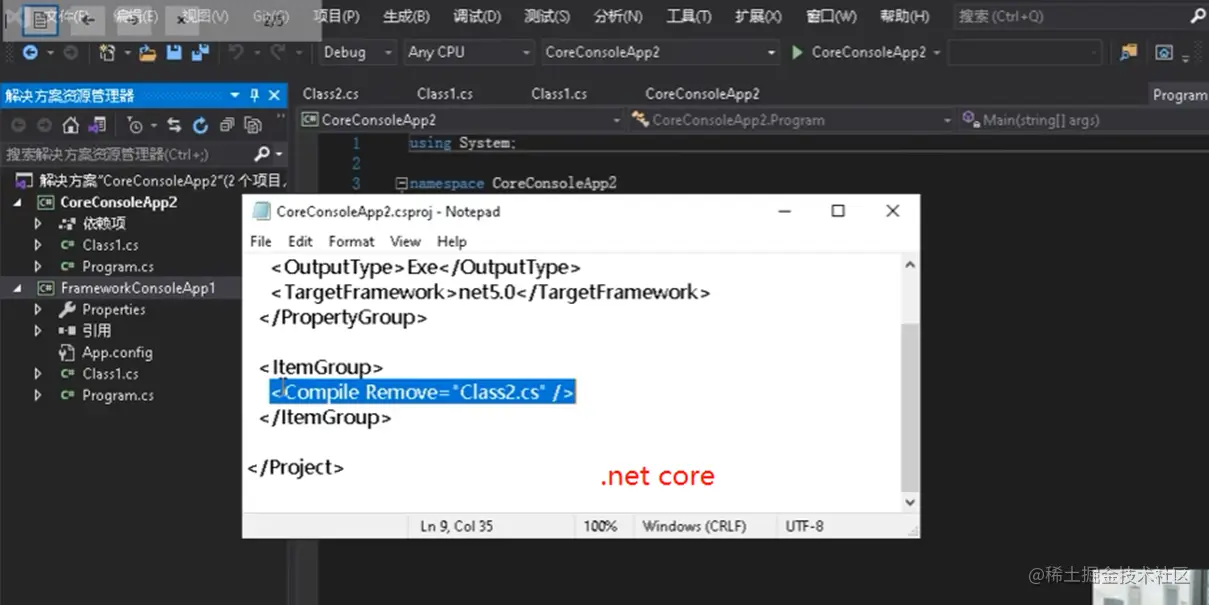Open the 调试(D) menu

pos(477,17)
